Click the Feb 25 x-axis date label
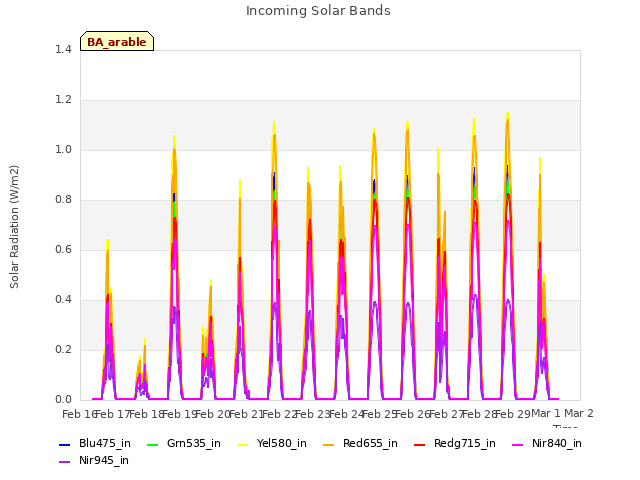The height and width of the screenshot is (480, 640). (379, 414)
